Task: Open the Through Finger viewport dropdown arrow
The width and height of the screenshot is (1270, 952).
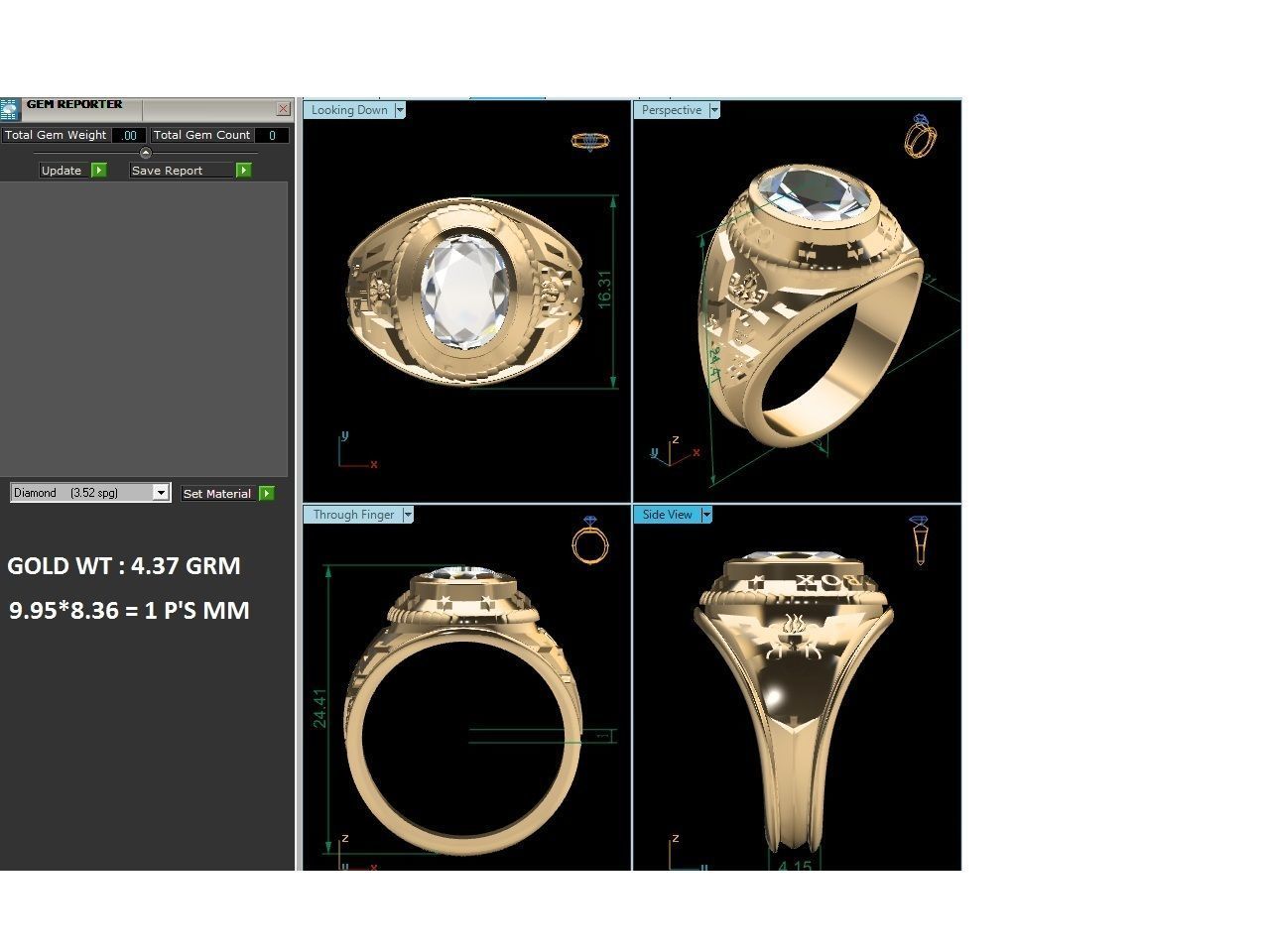Action: (408, 515)
